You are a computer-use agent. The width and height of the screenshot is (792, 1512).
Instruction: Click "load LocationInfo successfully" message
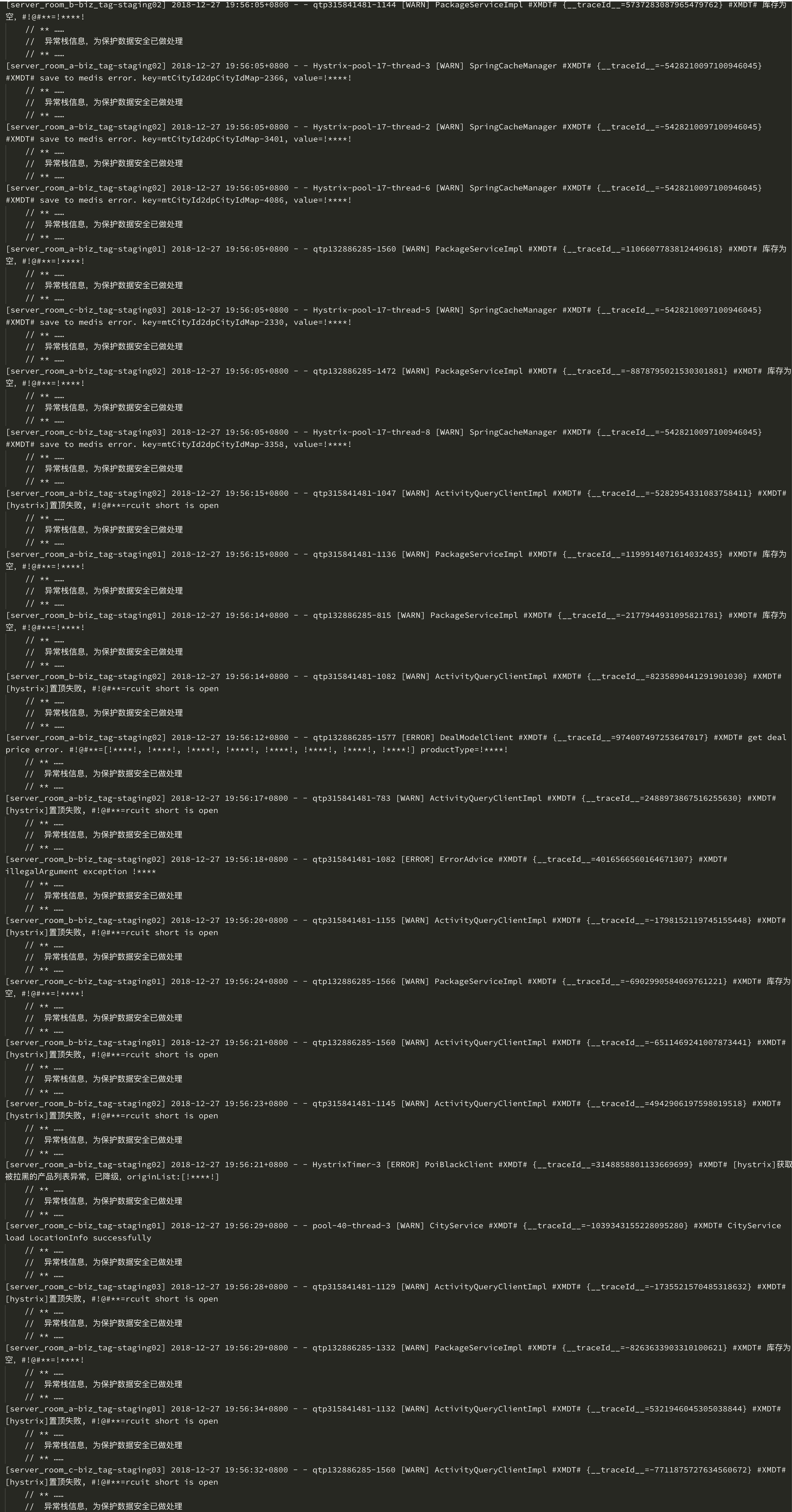(79, 1238)
